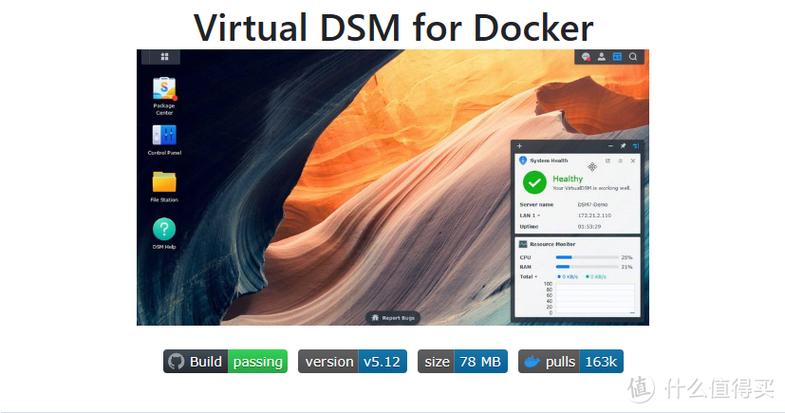The height and width of the screenshot is (413, 785).
Task: Click the Report Bugs button
Action: (394, 318)
